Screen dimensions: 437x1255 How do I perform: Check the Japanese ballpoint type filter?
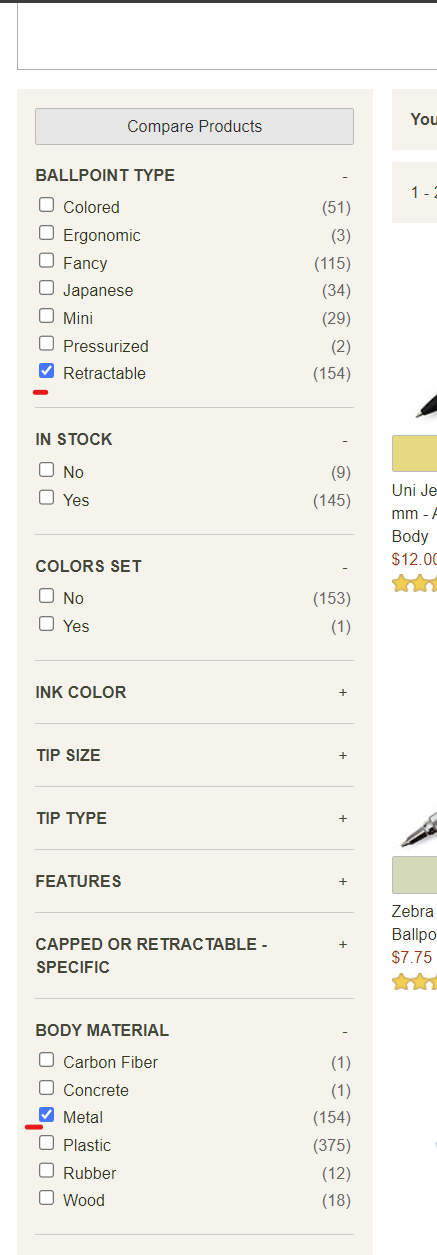click(x=46, y=288)
